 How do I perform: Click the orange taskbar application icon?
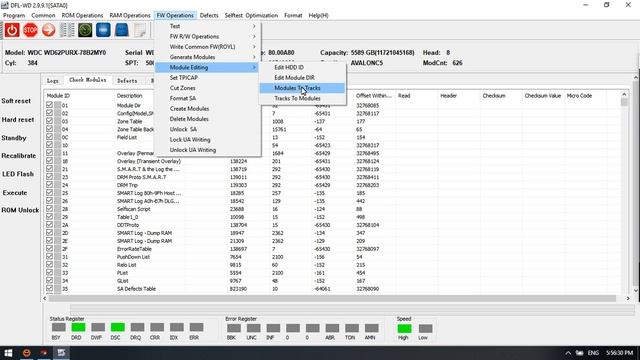click(x=27, y=353)
